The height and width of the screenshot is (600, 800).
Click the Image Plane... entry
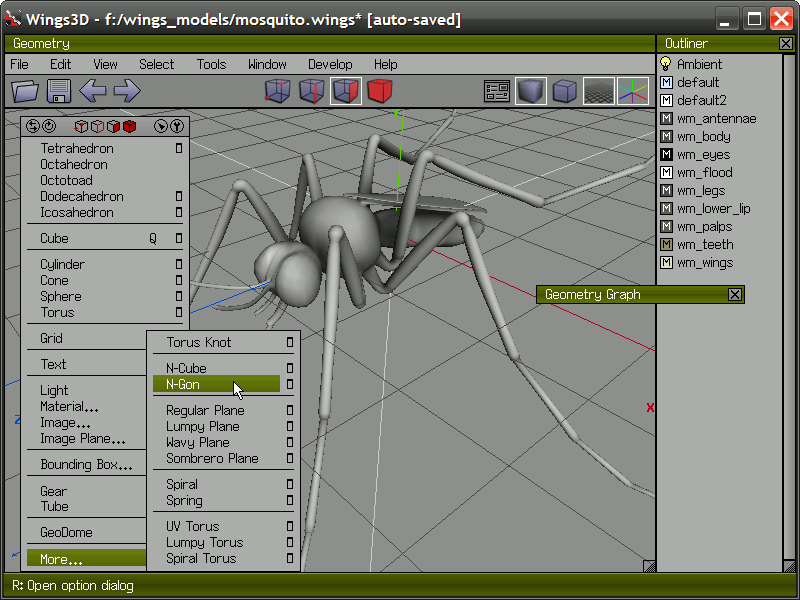(x=83, y=439)
